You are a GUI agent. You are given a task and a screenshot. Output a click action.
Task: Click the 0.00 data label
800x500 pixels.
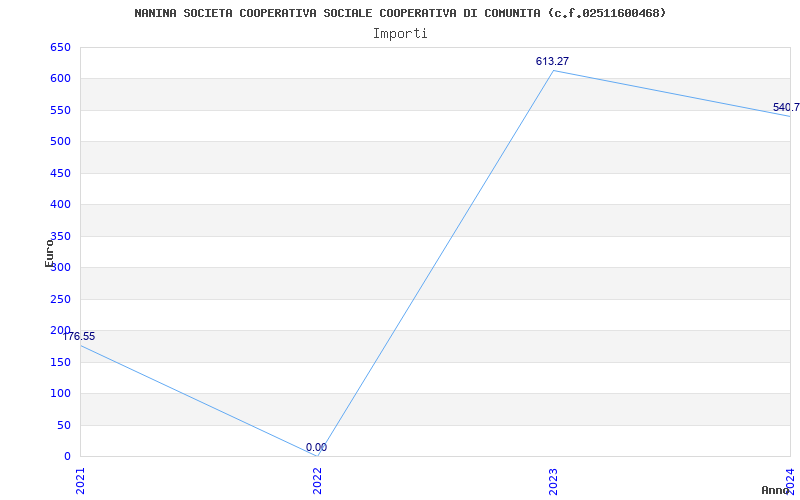pyautogui.click(x=316, y=447)
